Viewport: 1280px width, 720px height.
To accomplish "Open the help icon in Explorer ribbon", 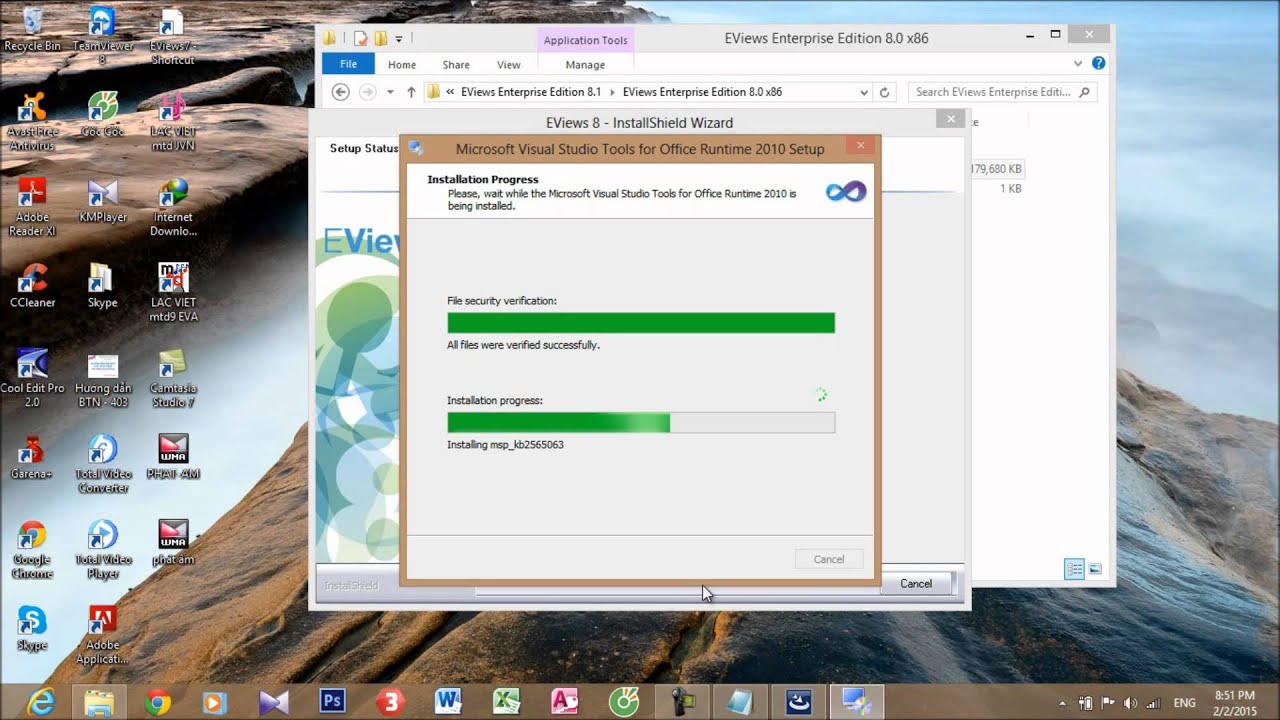I will (1098, 63).
